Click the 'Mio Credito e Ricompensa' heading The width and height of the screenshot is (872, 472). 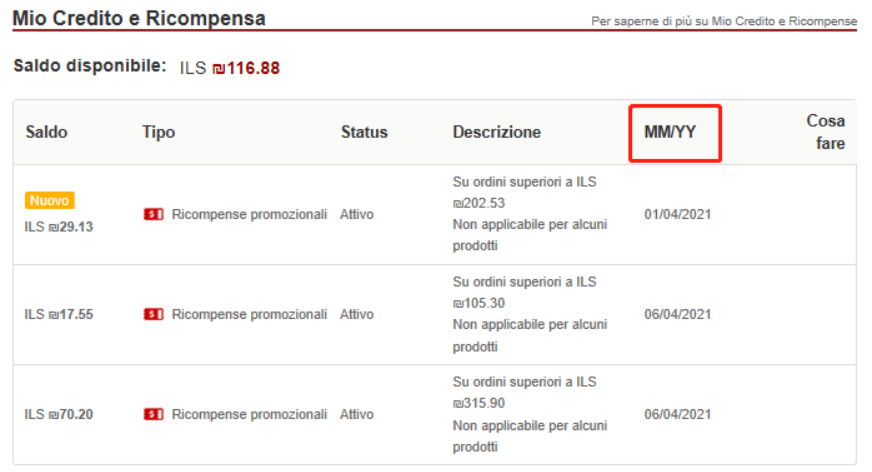(139, 18)
